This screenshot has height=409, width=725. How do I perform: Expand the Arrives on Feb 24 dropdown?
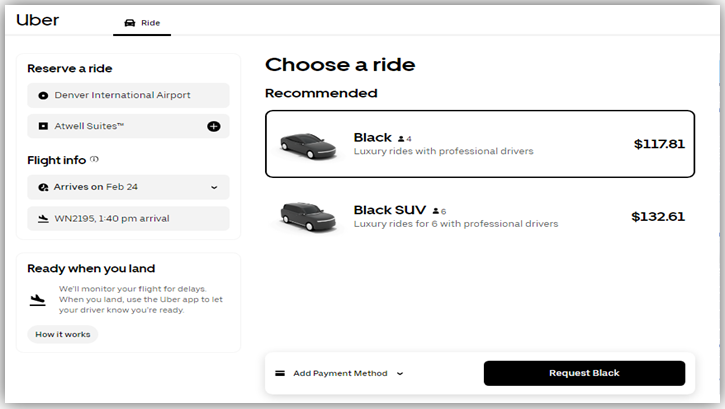tap(214, 187)
